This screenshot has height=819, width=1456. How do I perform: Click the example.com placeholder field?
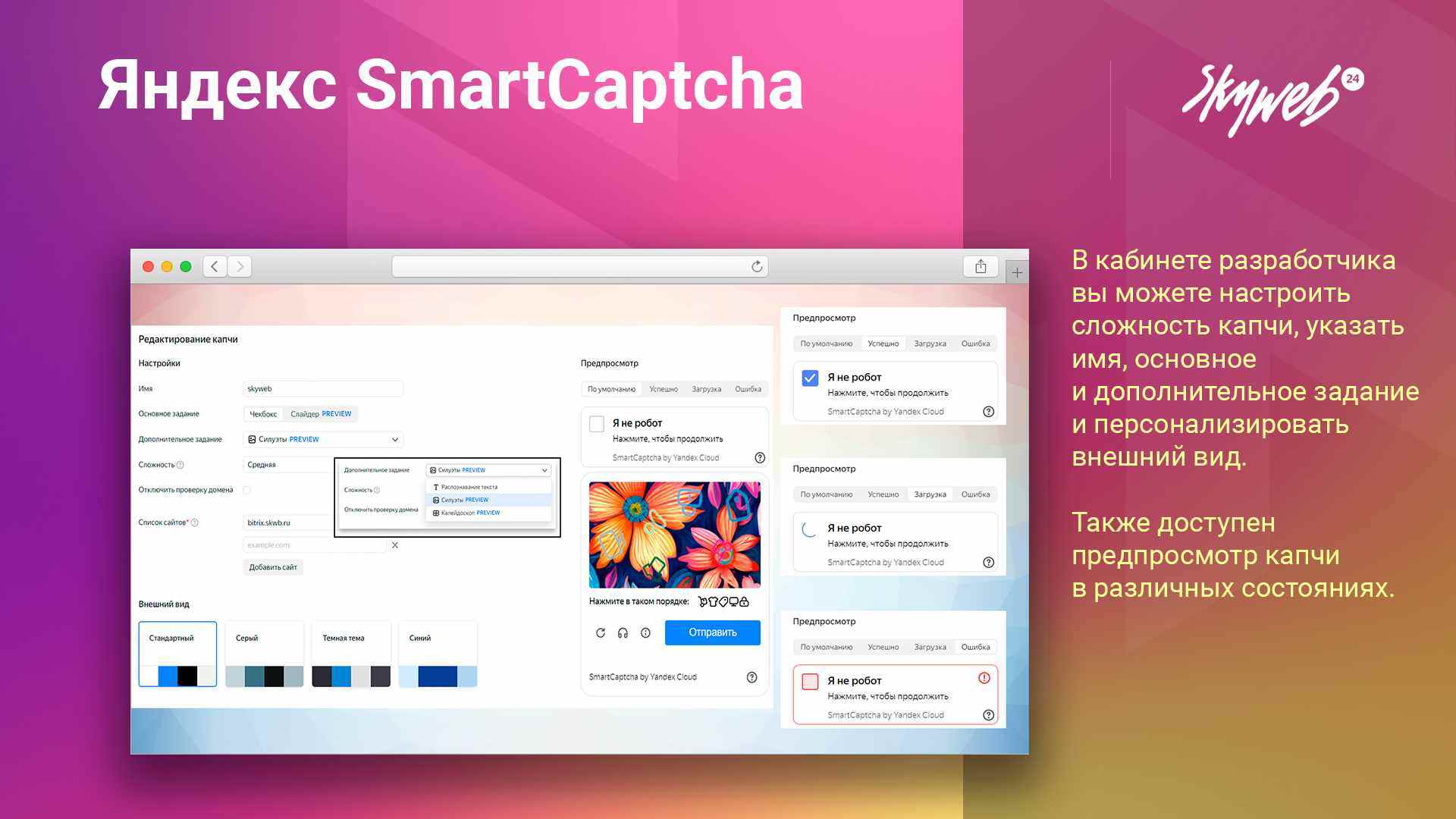(314, 544)
